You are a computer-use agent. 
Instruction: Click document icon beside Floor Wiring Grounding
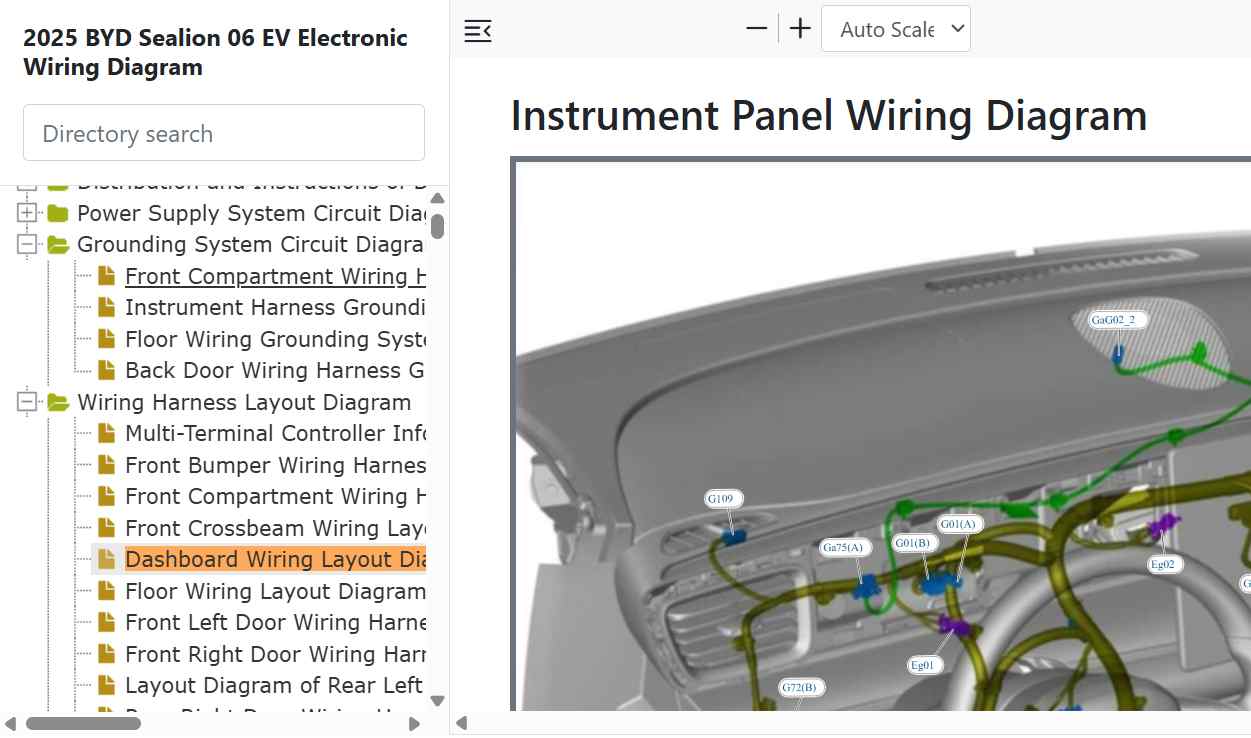[x=106, y=339]
